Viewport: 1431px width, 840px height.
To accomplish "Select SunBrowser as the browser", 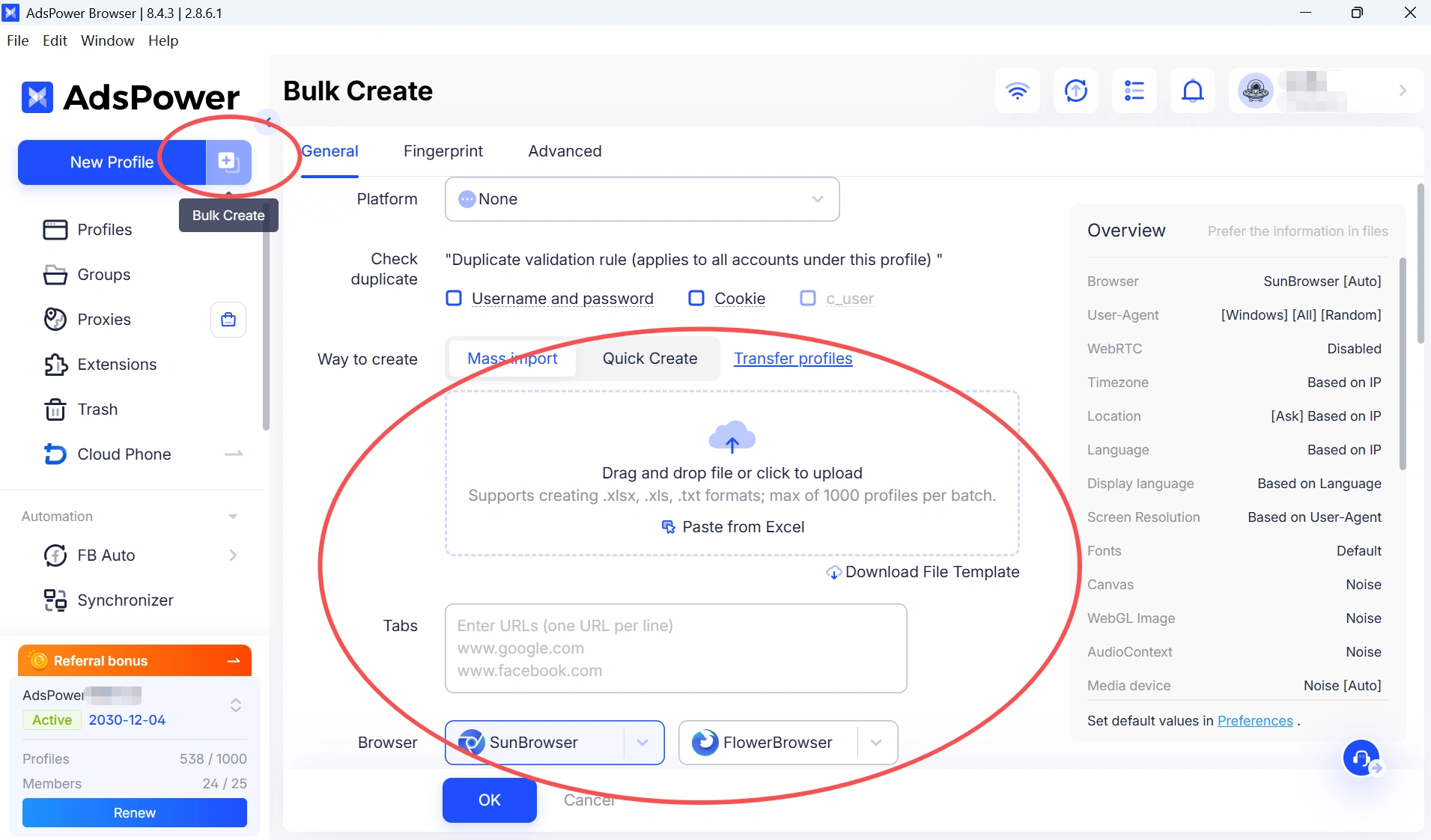I will pyautogui.click(x=534, y=742).
